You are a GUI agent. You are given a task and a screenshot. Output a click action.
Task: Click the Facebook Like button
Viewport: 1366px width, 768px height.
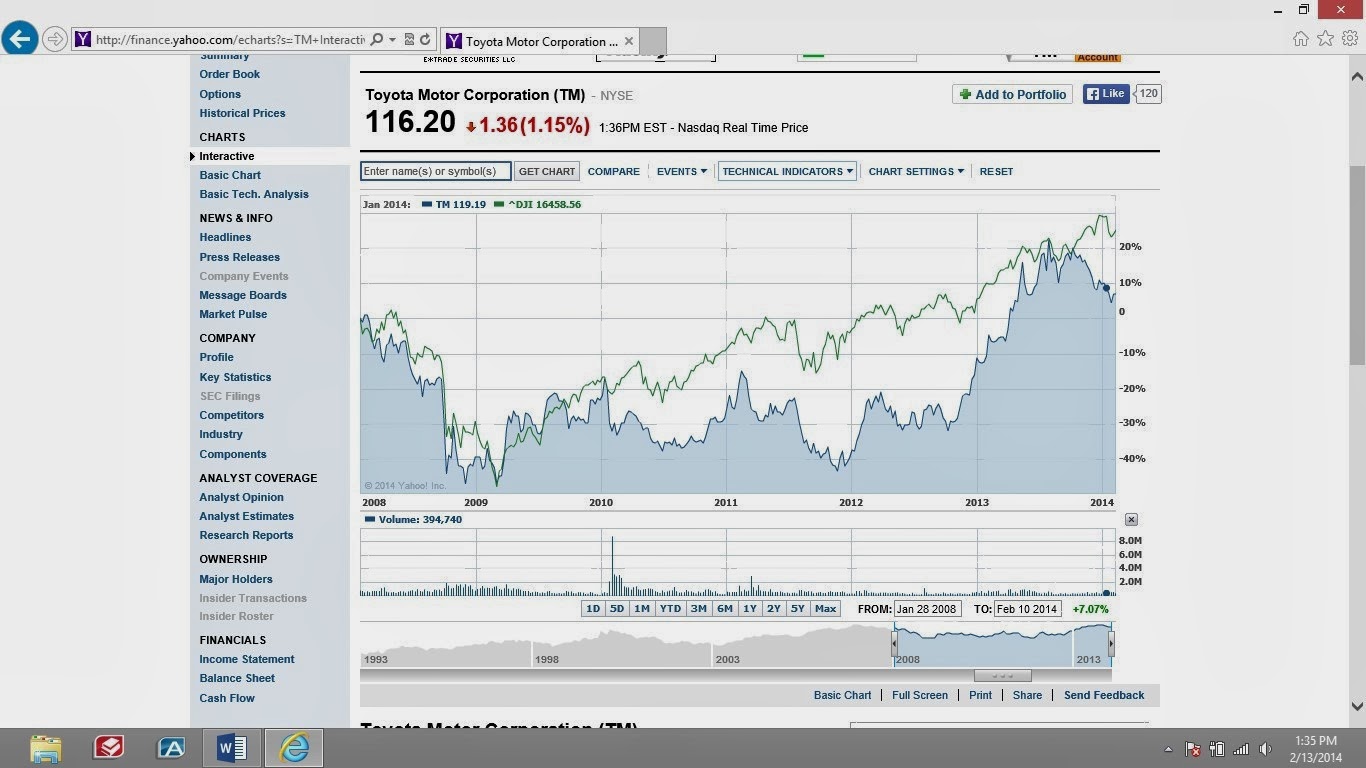click(1106, 94)
